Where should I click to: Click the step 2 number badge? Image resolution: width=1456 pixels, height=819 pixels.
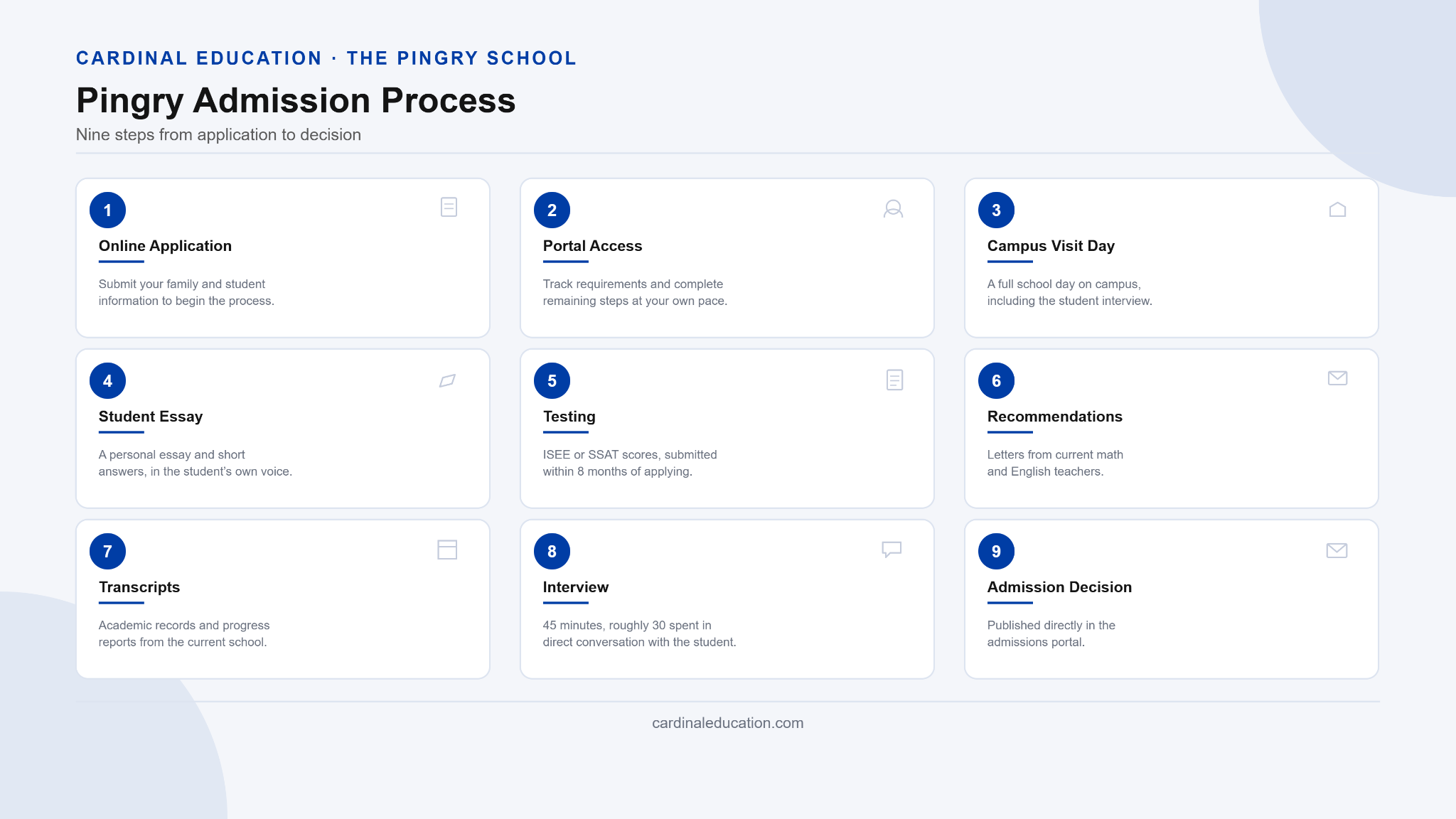(x=552, y=210)
